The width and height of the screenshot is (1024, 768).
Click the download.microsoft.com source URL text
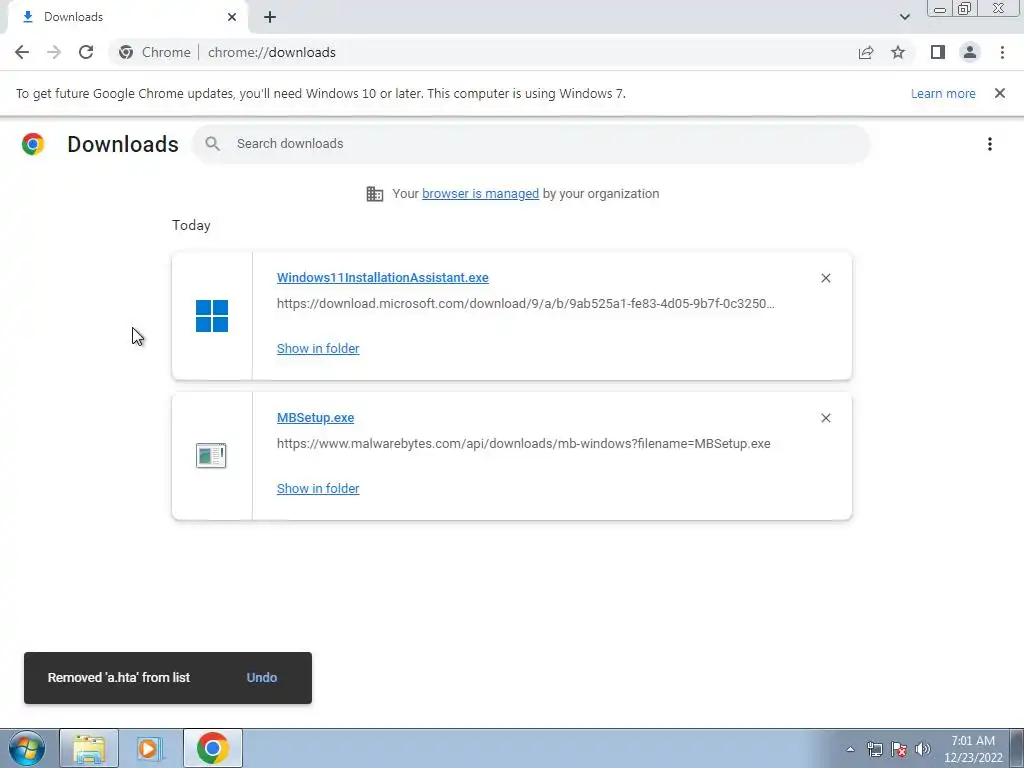(526, 304)
